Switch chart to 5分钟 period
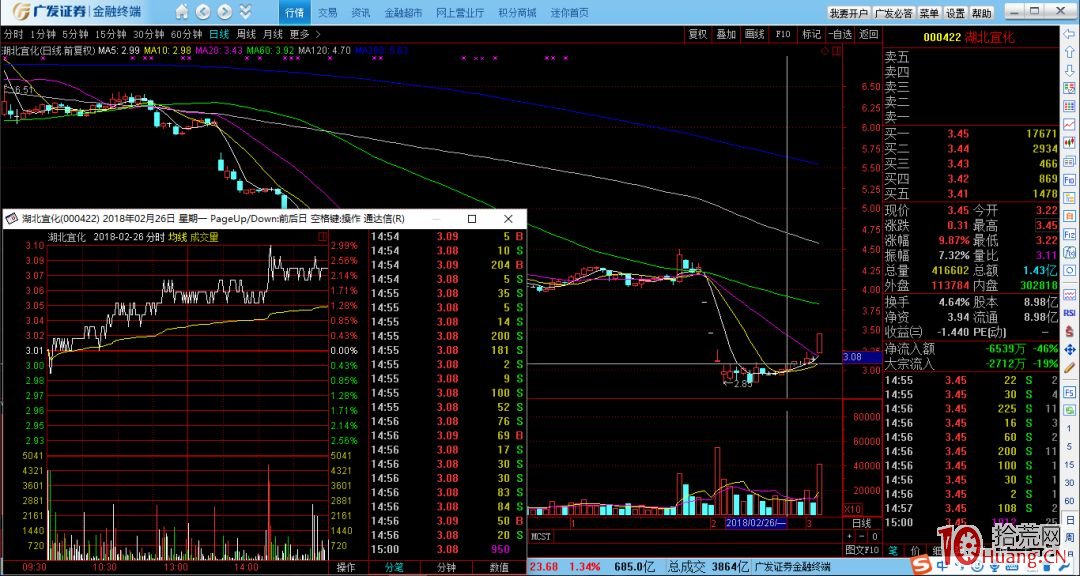 tap(75, 34)
